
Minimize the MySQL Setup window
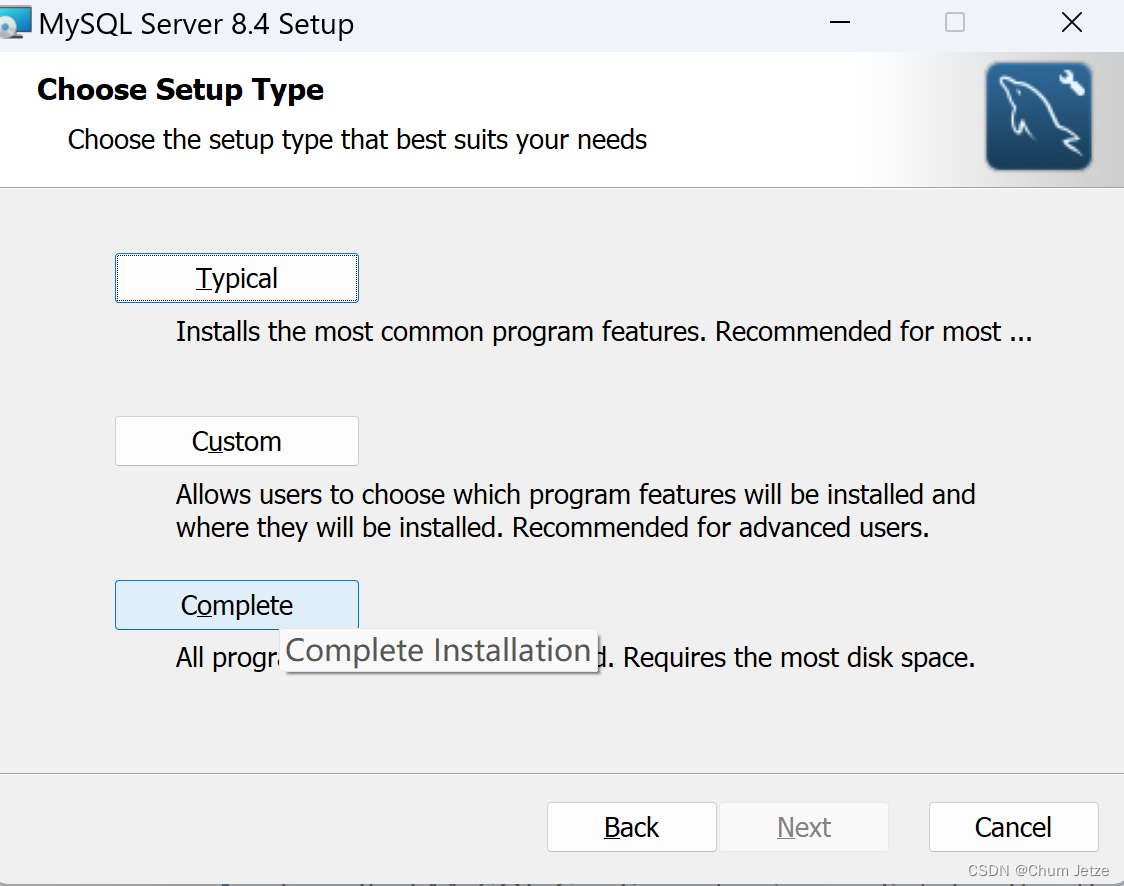pos(840,22)
